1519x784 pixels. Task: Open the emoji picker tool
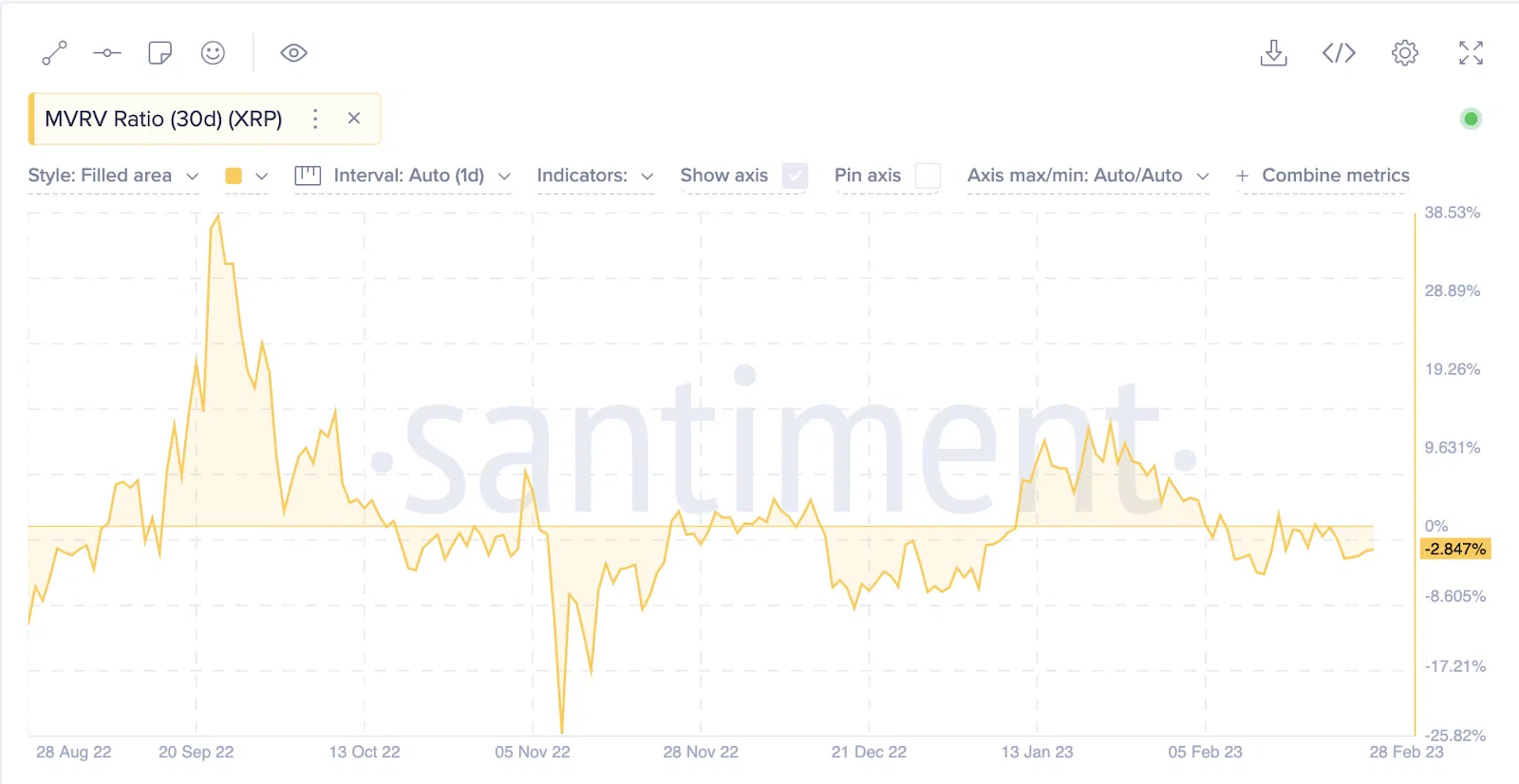point(213,53)
